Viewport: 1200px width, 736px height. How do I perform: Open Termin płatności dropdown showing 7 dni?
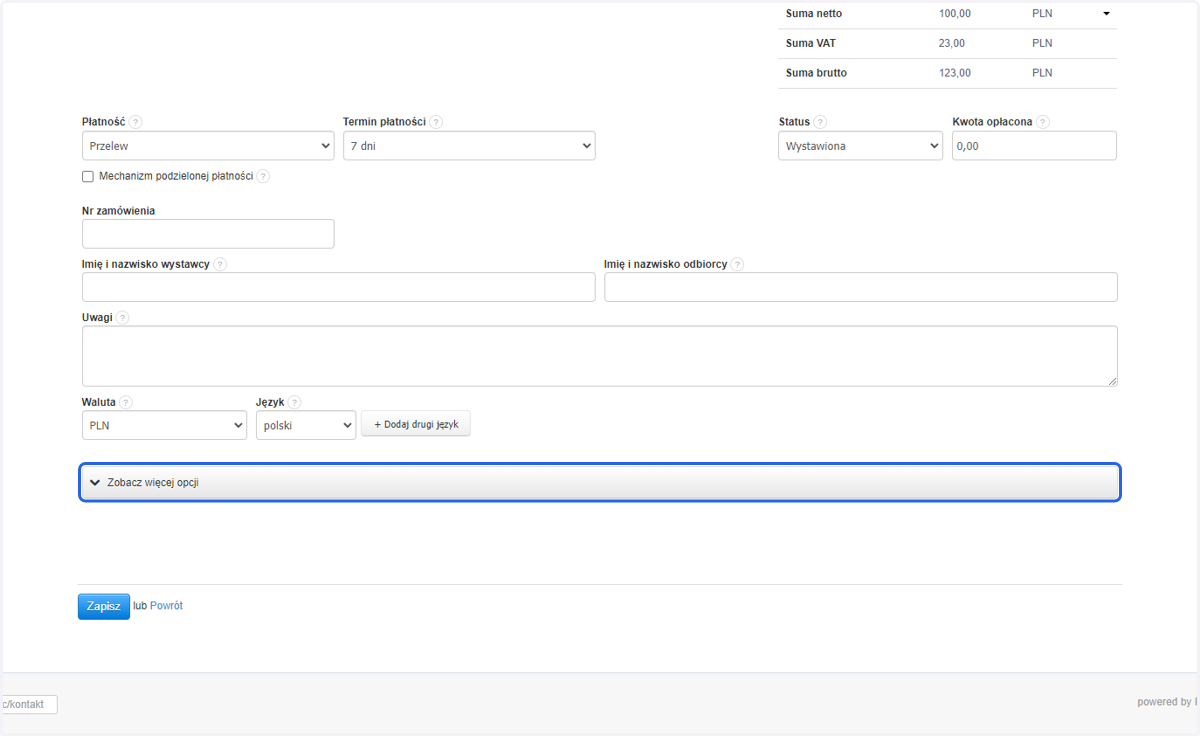click(x=469, y=146)
